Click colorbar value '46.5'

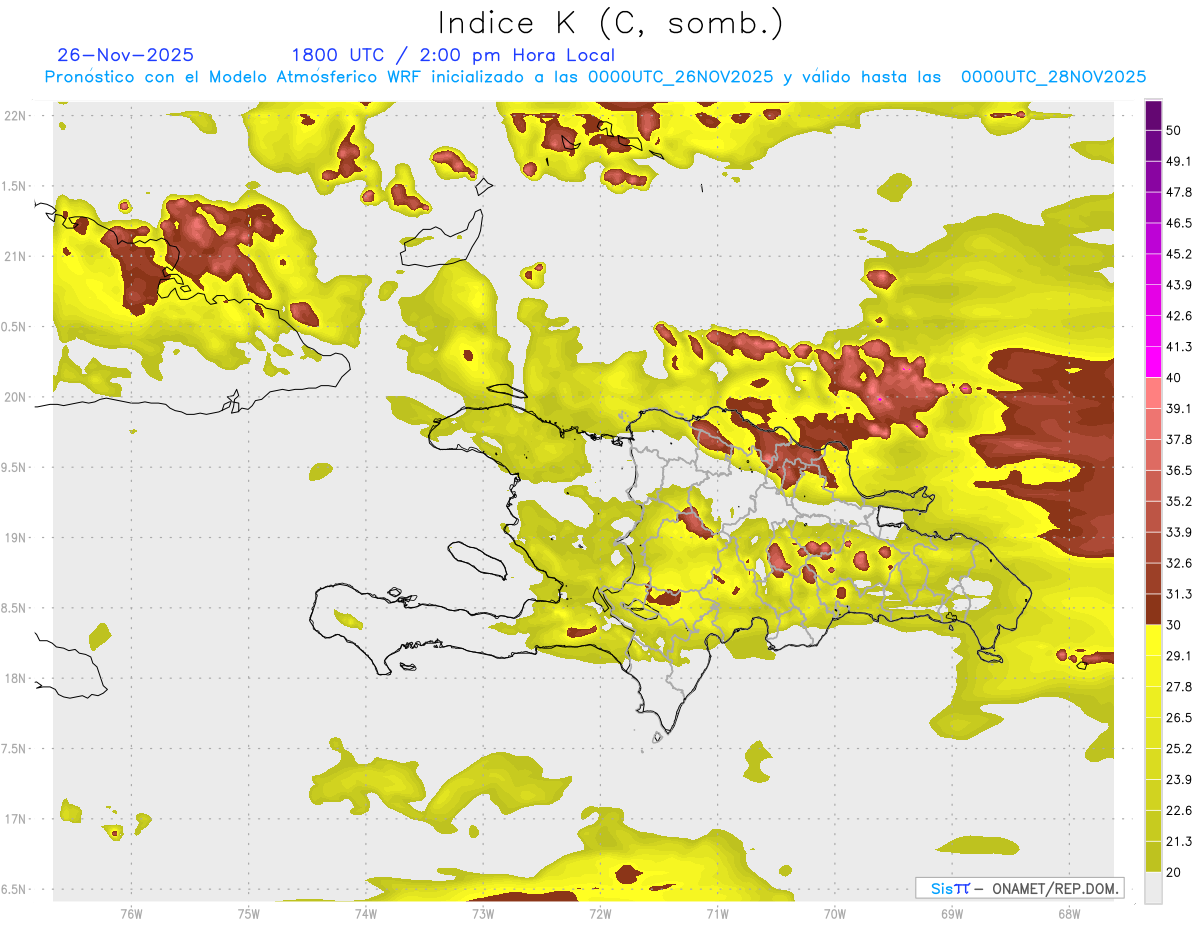1179,223
